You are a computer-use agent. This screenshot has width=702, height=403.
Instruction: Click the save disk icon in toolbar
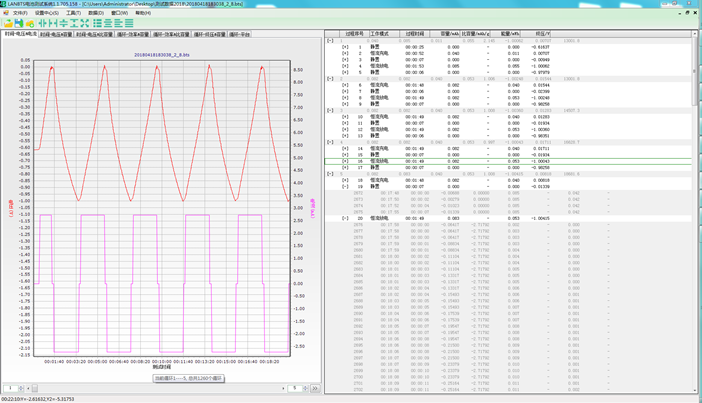(19, 23)
